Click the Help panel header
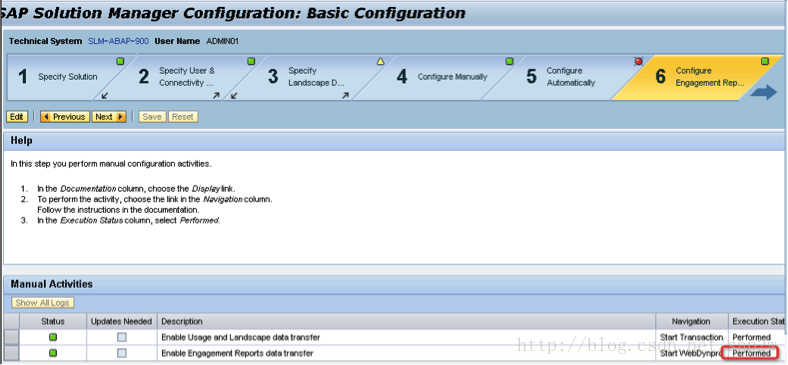Viewport: 788px width, 365px height. pyautogui.click(x=394, y=141)
